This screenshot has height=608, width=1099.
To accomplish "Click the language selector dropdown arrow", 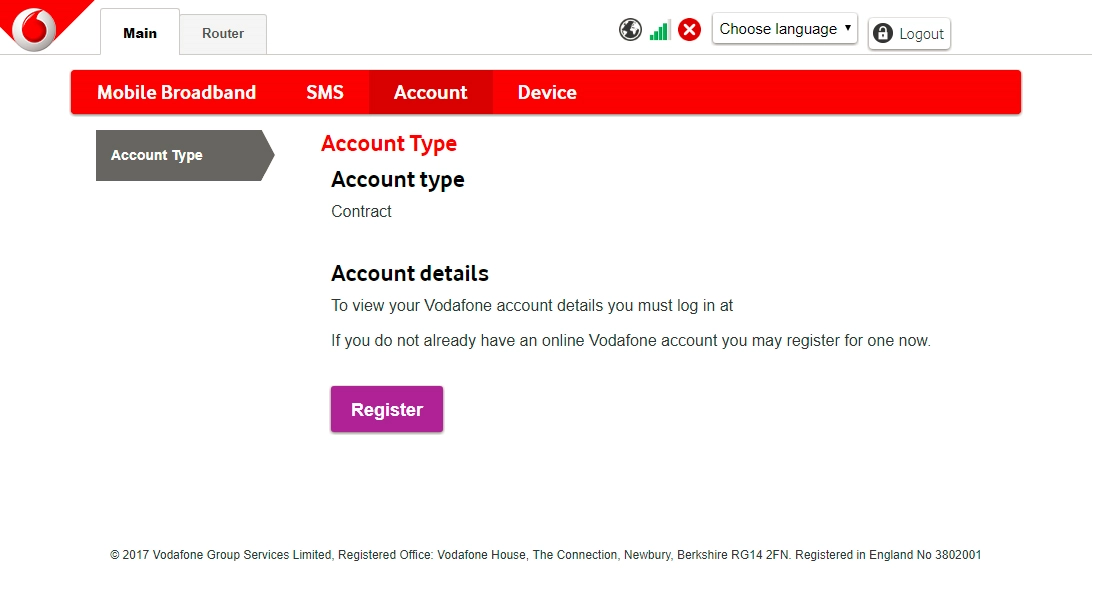I will point(846,29).
